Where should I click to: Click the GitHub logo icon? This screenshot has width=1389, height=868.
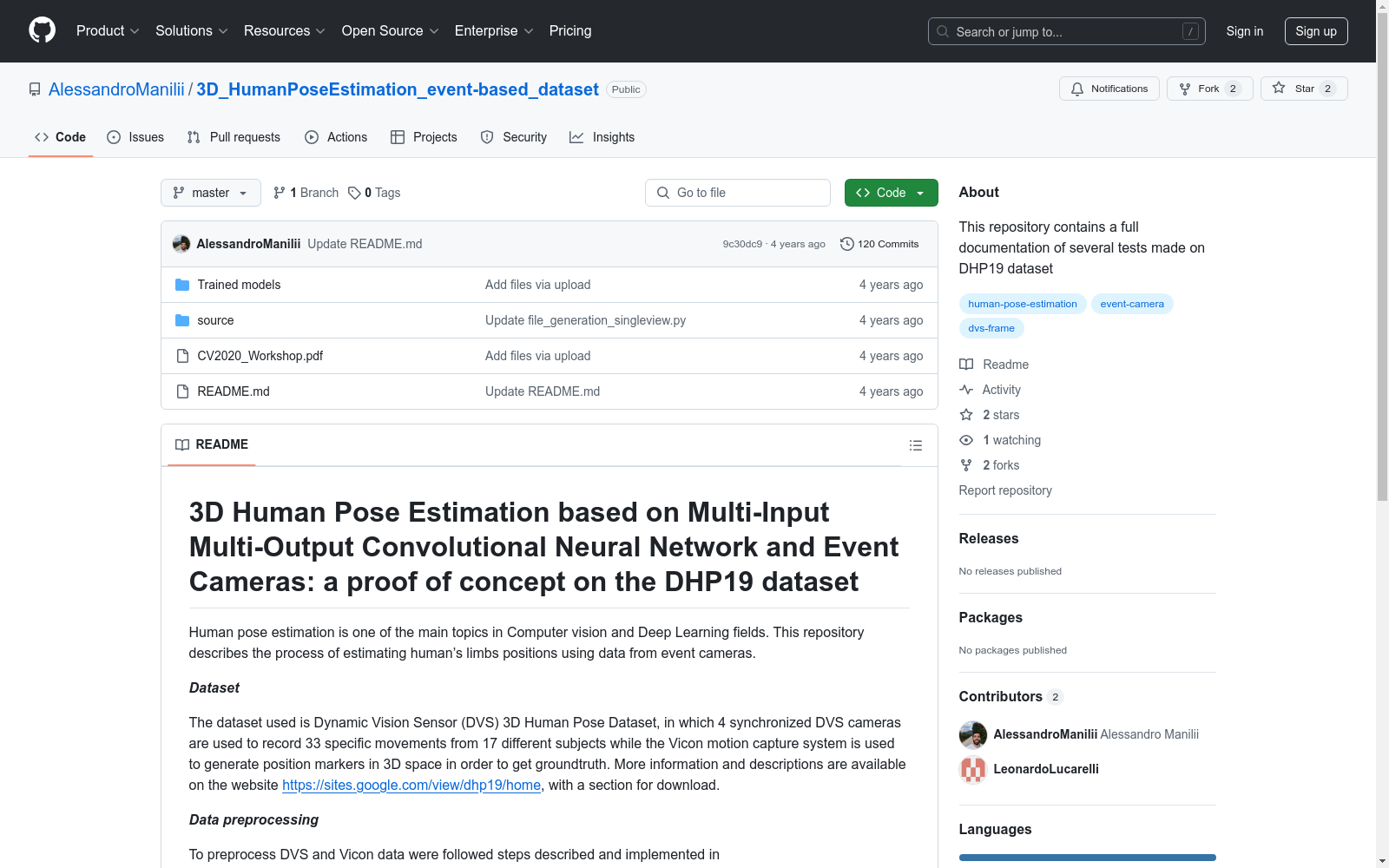click(x=42, y=30)
